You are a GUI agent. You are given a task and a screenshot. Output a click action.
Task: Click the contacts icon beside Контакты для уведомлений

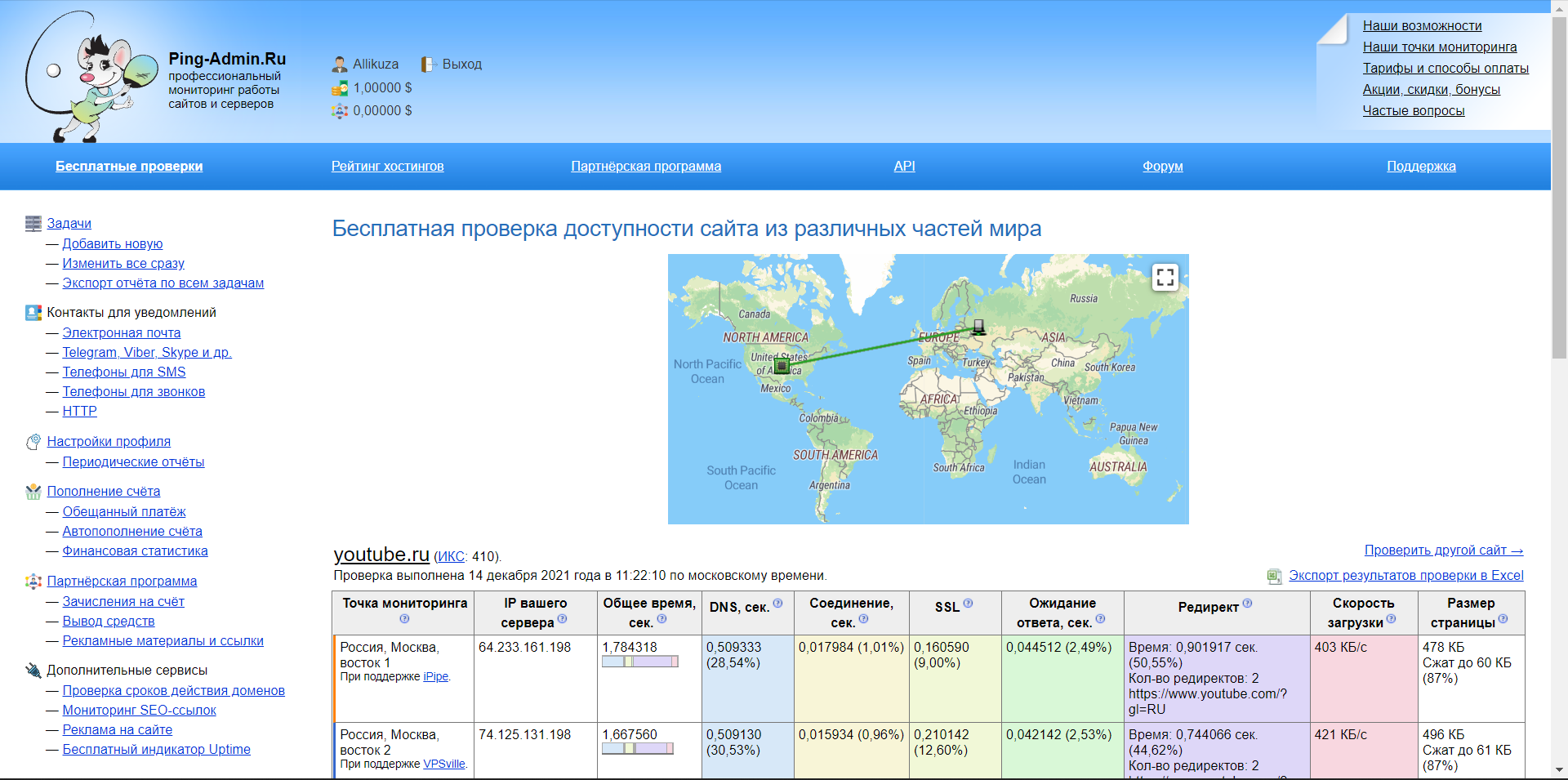tap(33, 313)
